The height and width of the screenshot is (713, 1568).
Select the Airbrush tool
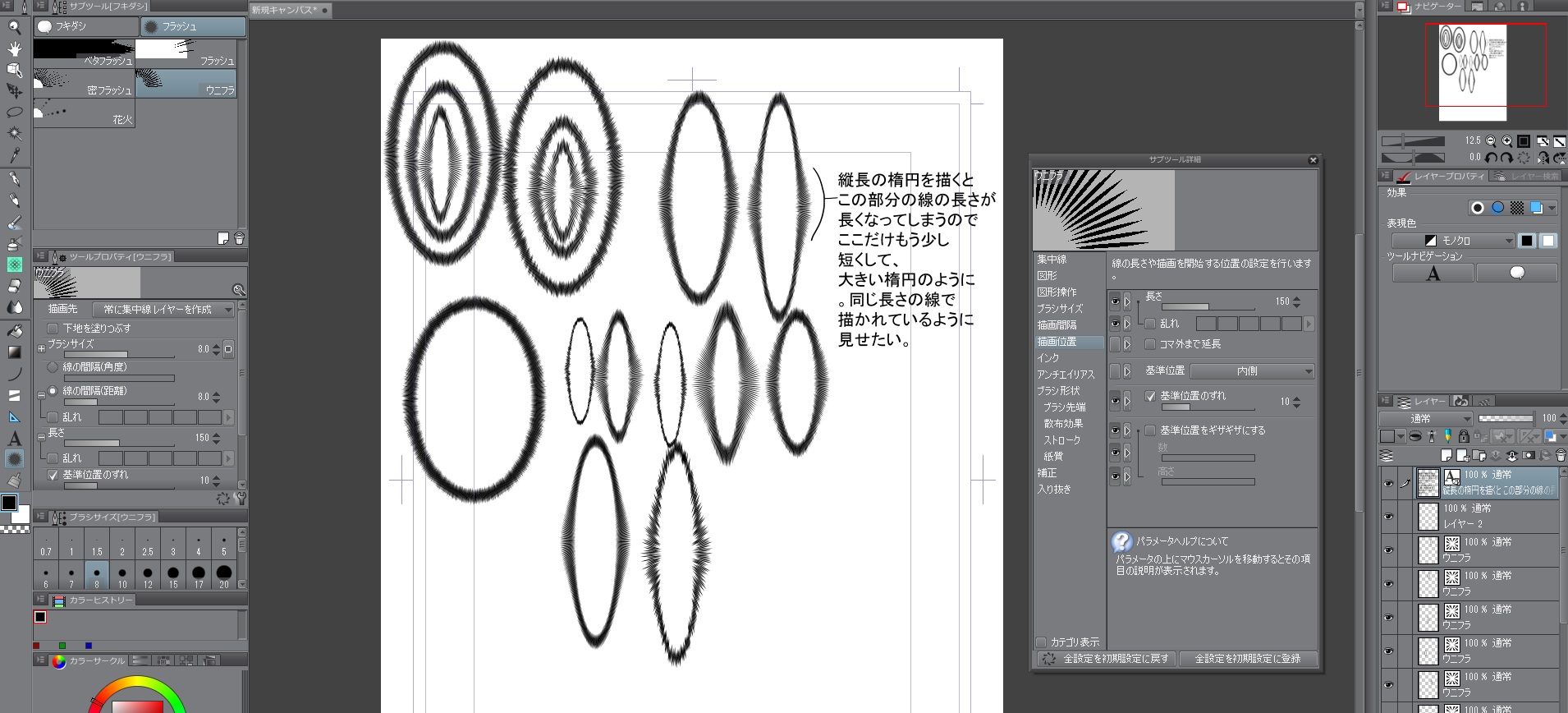pos(14,244)
